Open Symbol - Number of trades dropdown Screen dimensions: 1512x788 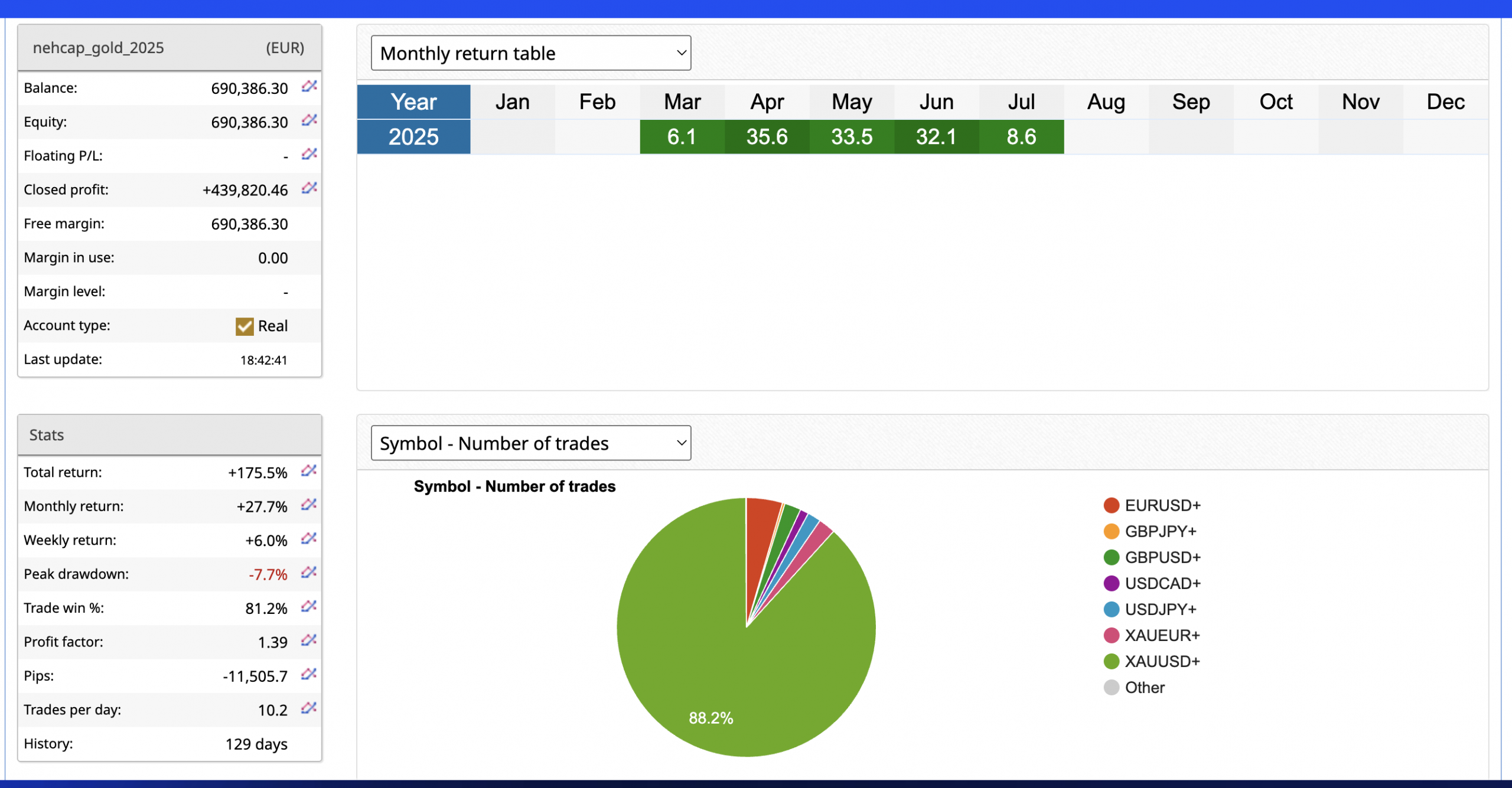(530, 443)
